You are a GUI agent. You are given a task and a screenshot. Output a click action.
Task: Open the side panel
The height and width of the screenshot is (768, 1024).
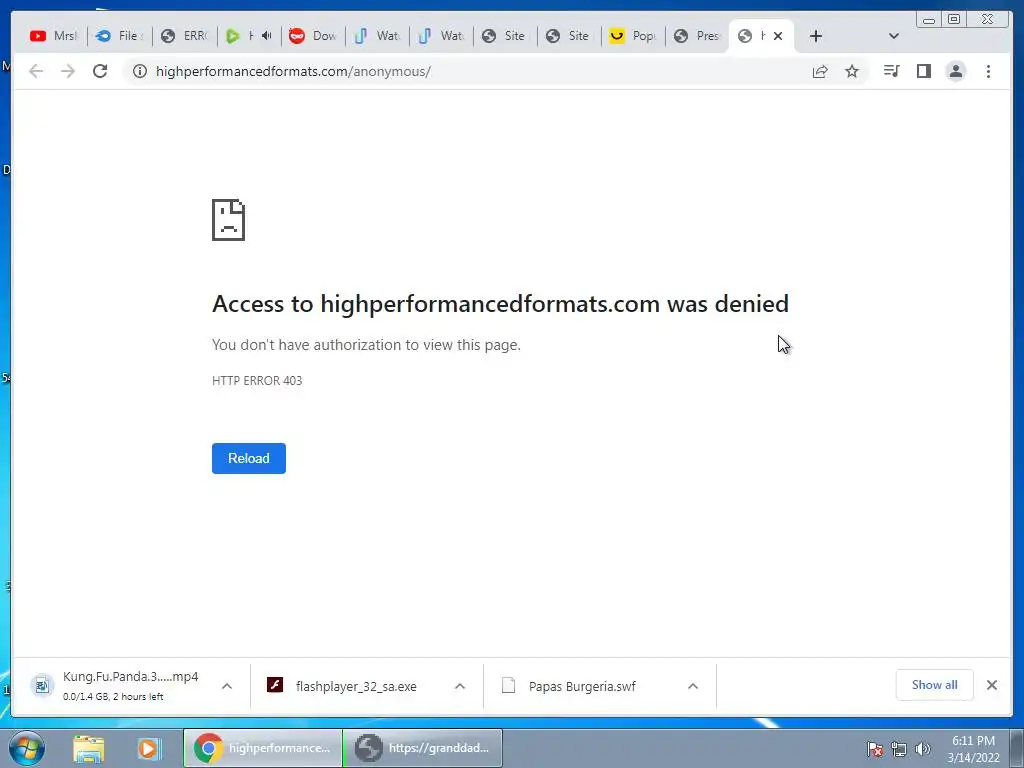[923, 71]
